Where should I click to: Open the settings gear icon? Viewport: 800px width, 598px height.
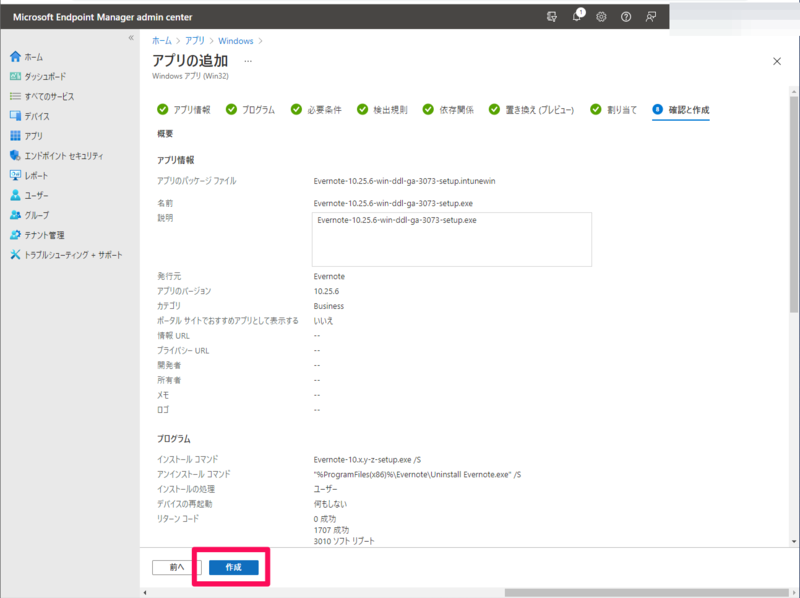(x=602, y=17)
